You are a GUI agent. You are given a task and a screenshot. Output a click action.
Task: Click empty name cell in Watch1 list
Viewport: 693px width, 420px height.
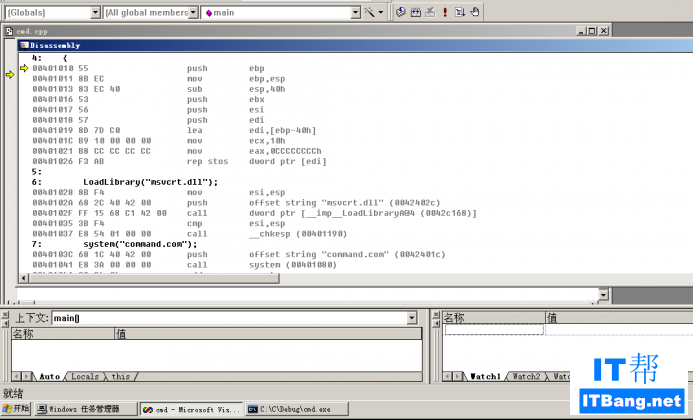pos(494,329)
